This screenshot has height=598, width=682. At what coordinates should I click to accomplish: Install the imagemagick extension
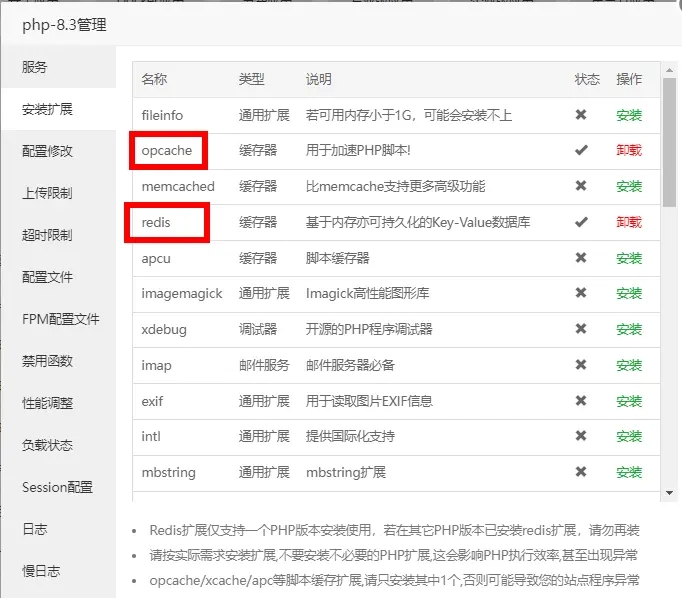coord(629,294)
